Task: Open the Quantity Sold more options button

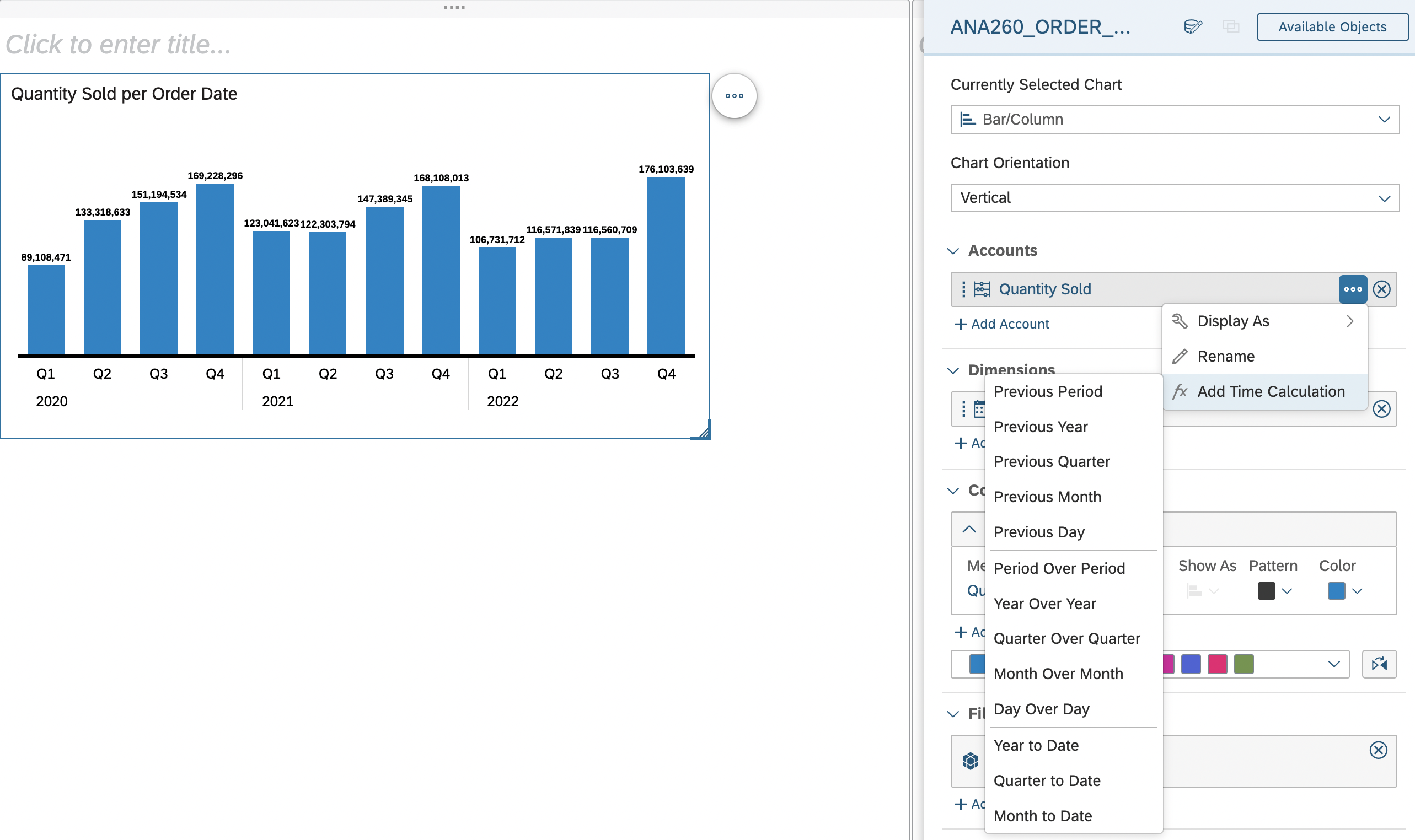Action: pyautogui.click(x=1352, y=289)
